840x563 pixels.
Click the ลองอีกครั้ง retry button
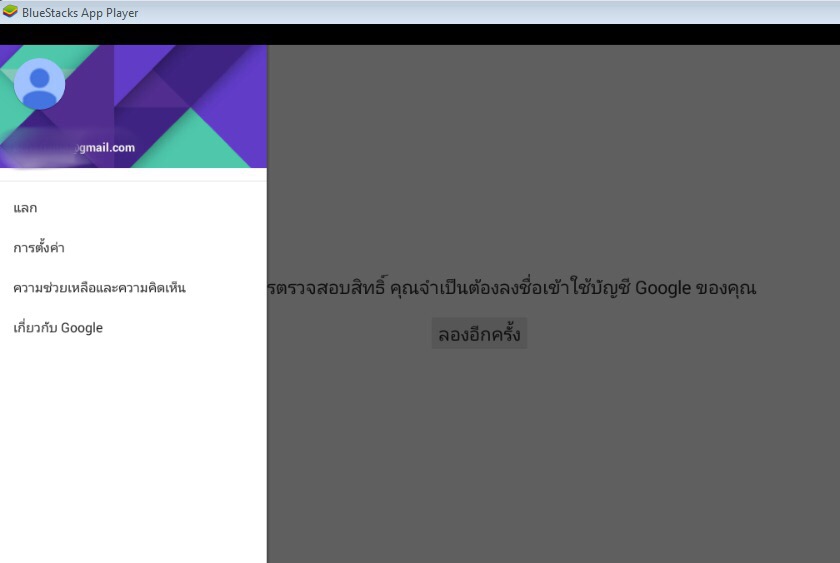479,334
